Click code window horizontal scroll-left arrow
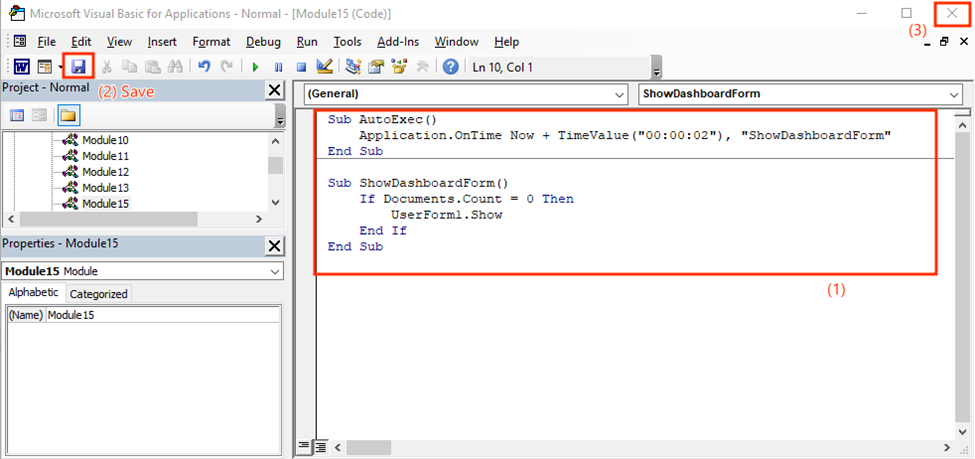 pyautogui.click(x=338, y=447)
